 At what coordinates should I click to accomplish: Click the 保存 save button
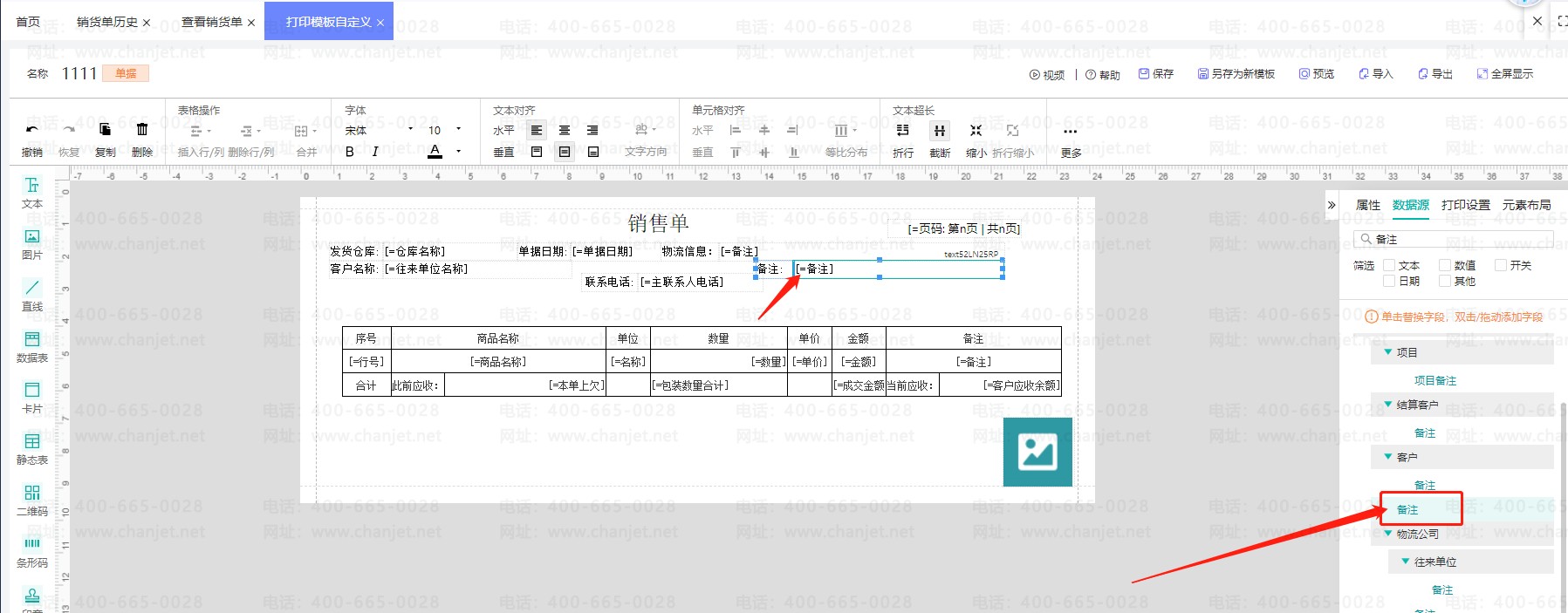click(1156, 74)
